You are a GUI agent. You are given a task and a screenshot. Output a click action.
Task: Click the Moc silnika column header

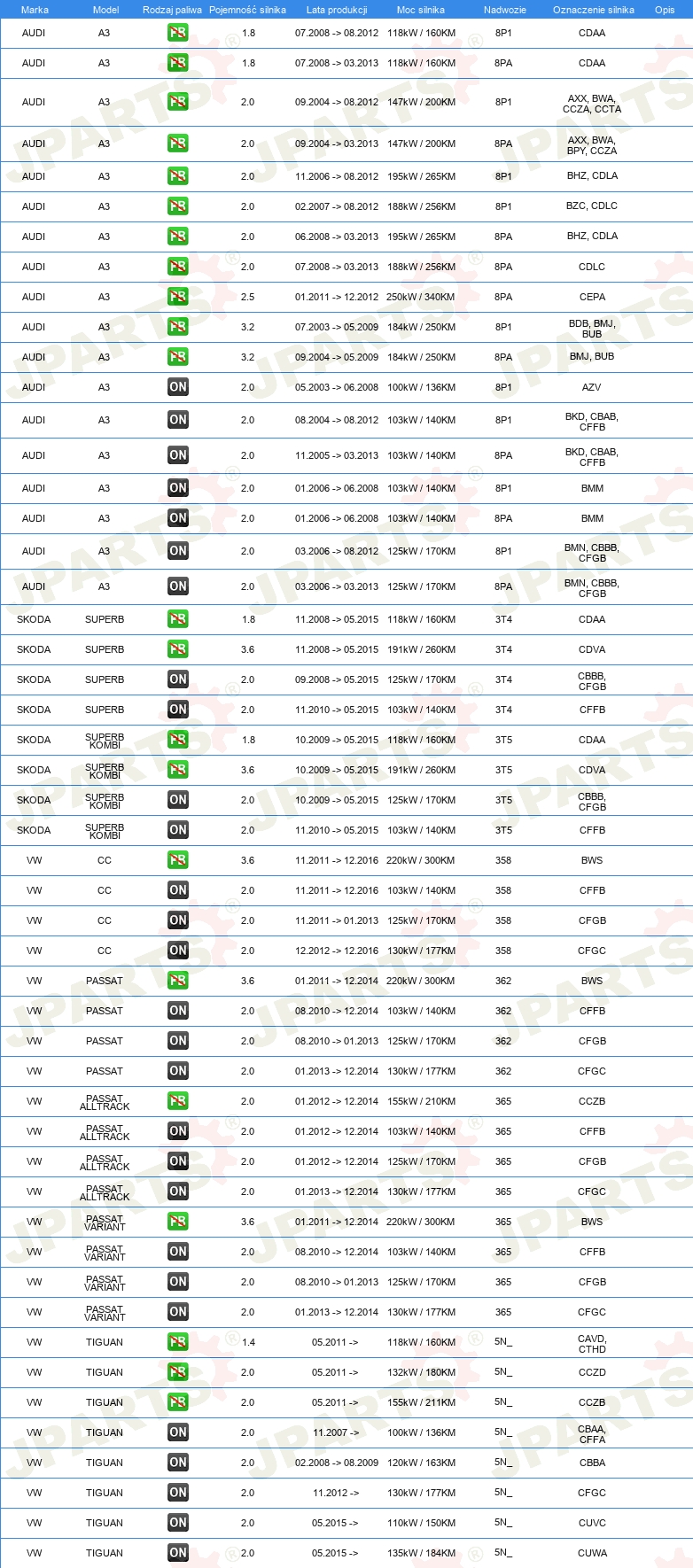(421, 10)
